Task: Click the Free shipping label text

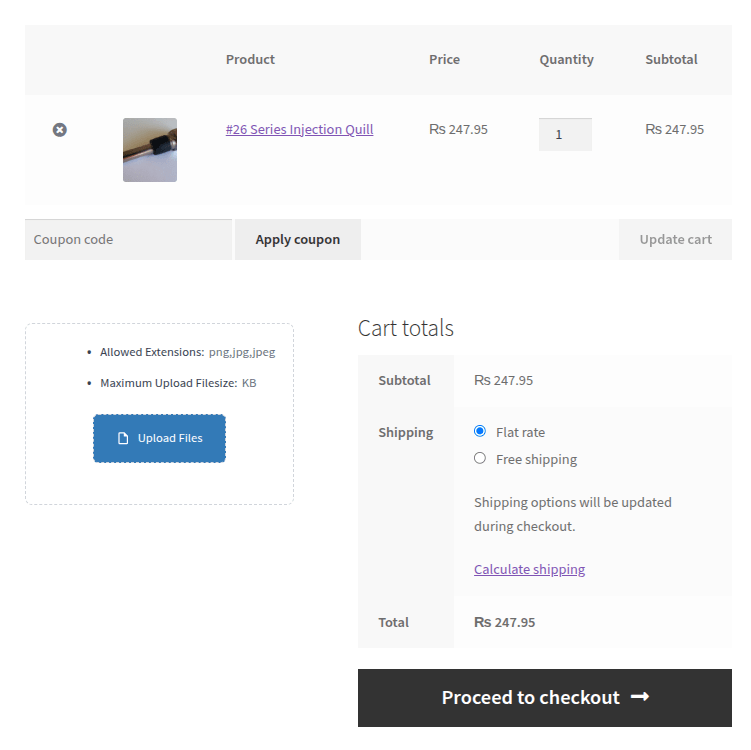Action: 536,460
